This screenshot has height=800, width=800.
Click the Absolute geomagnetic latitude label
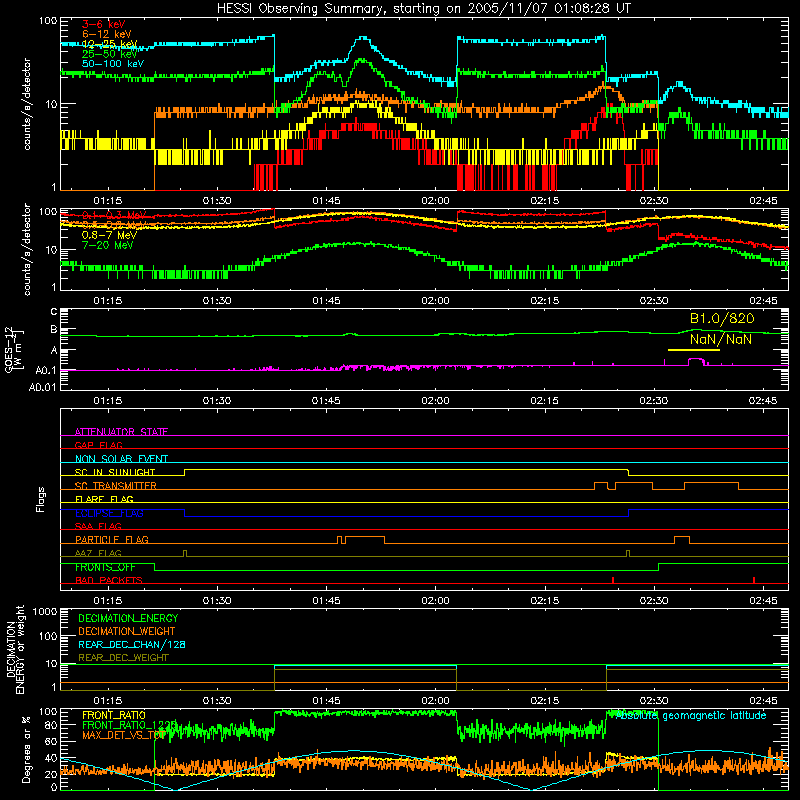point(691,715)
